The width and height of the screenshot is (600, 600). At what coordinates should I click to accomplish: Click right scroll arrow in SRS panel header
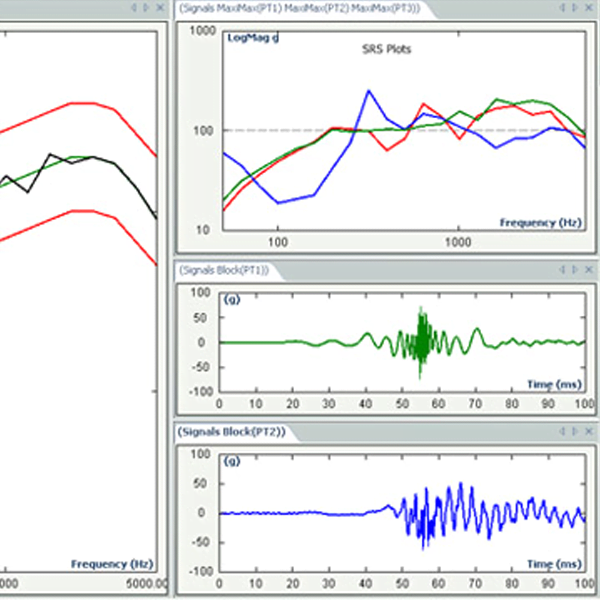click(x=573, y=8)
